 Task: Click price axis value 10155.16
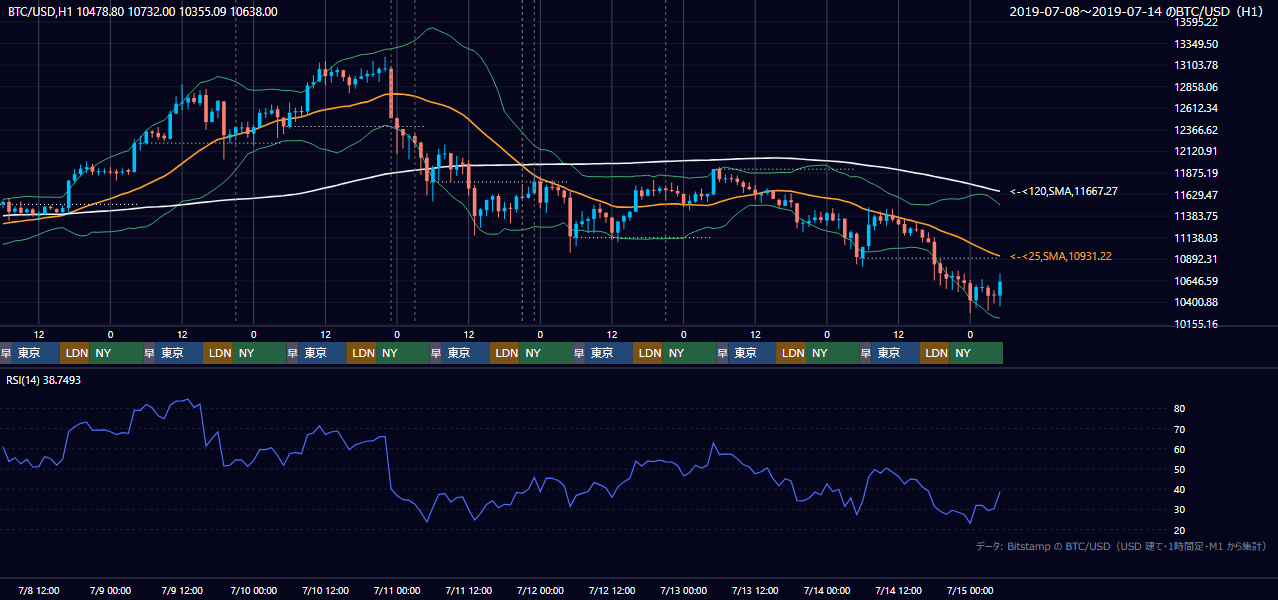1196,324
